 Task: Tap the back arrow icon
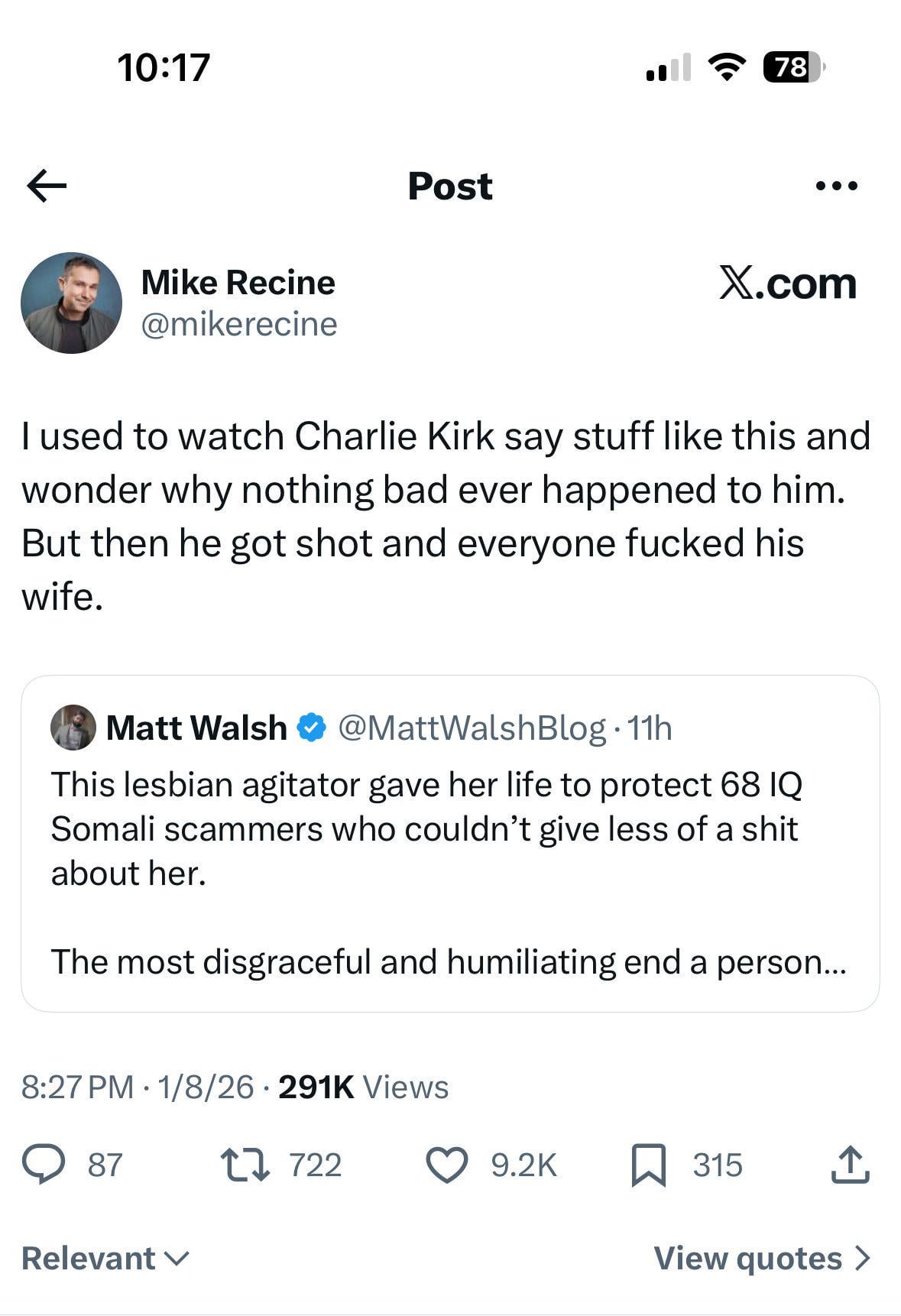[47, 186]
